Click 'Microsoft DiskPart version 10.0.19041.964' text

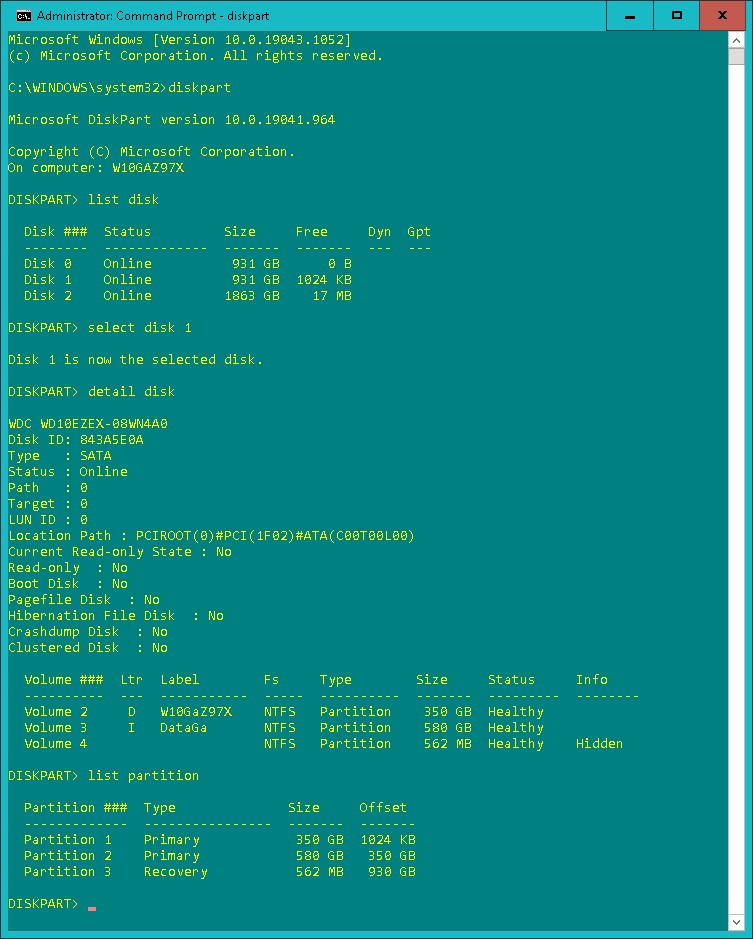pyautogui.click(x=171, y=119)
